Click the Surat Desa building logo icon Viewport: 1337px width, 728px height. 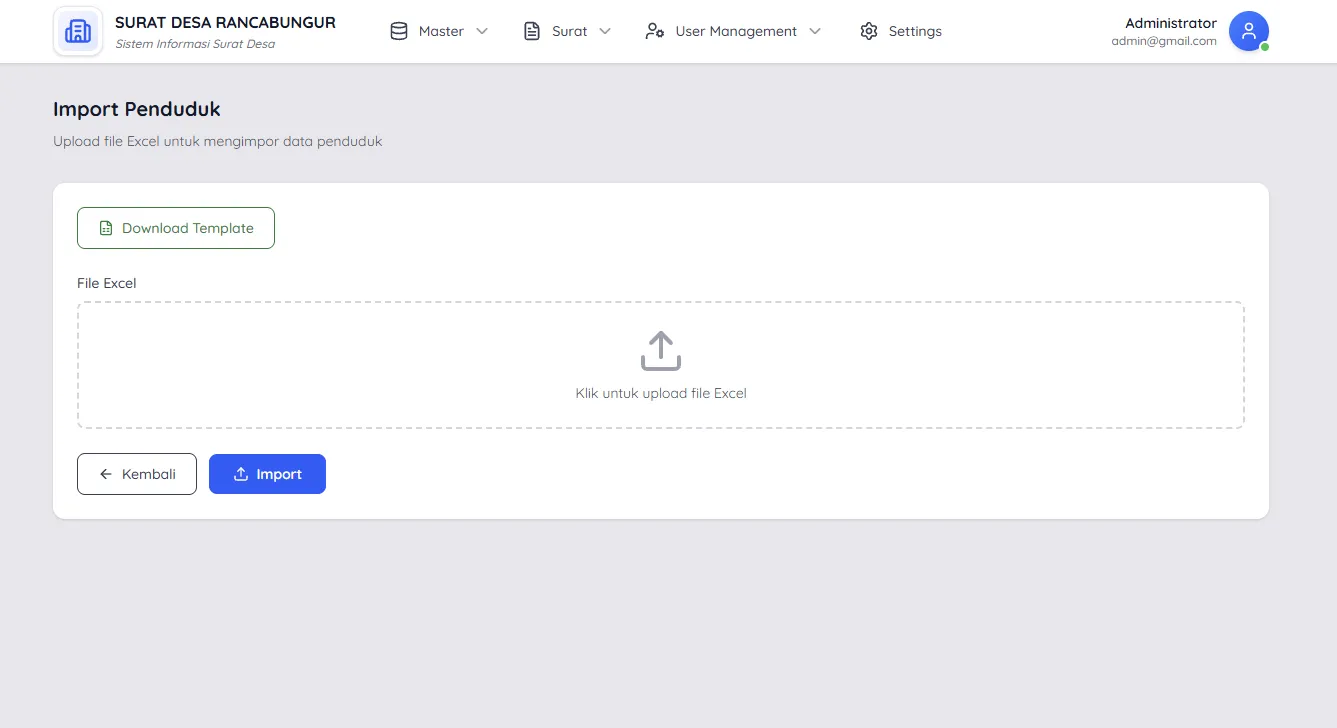78,32
